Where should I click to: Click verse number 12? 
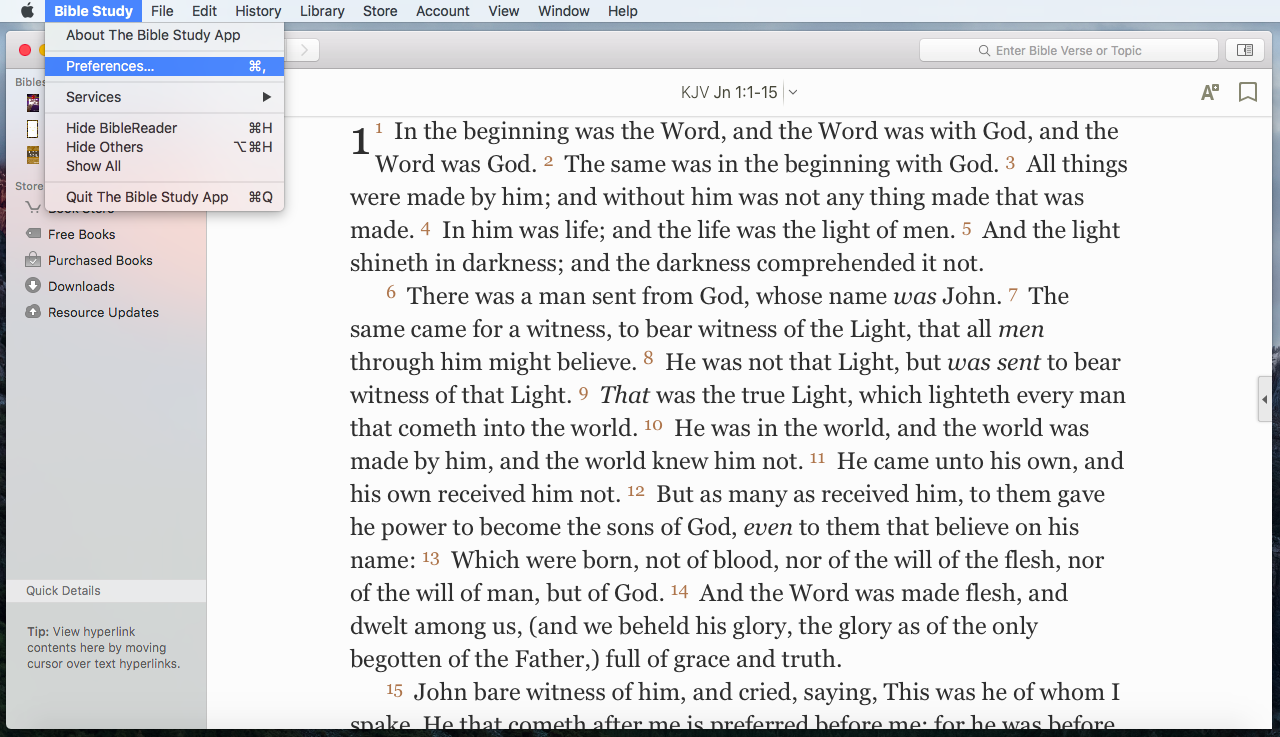(x=636, y=491)
